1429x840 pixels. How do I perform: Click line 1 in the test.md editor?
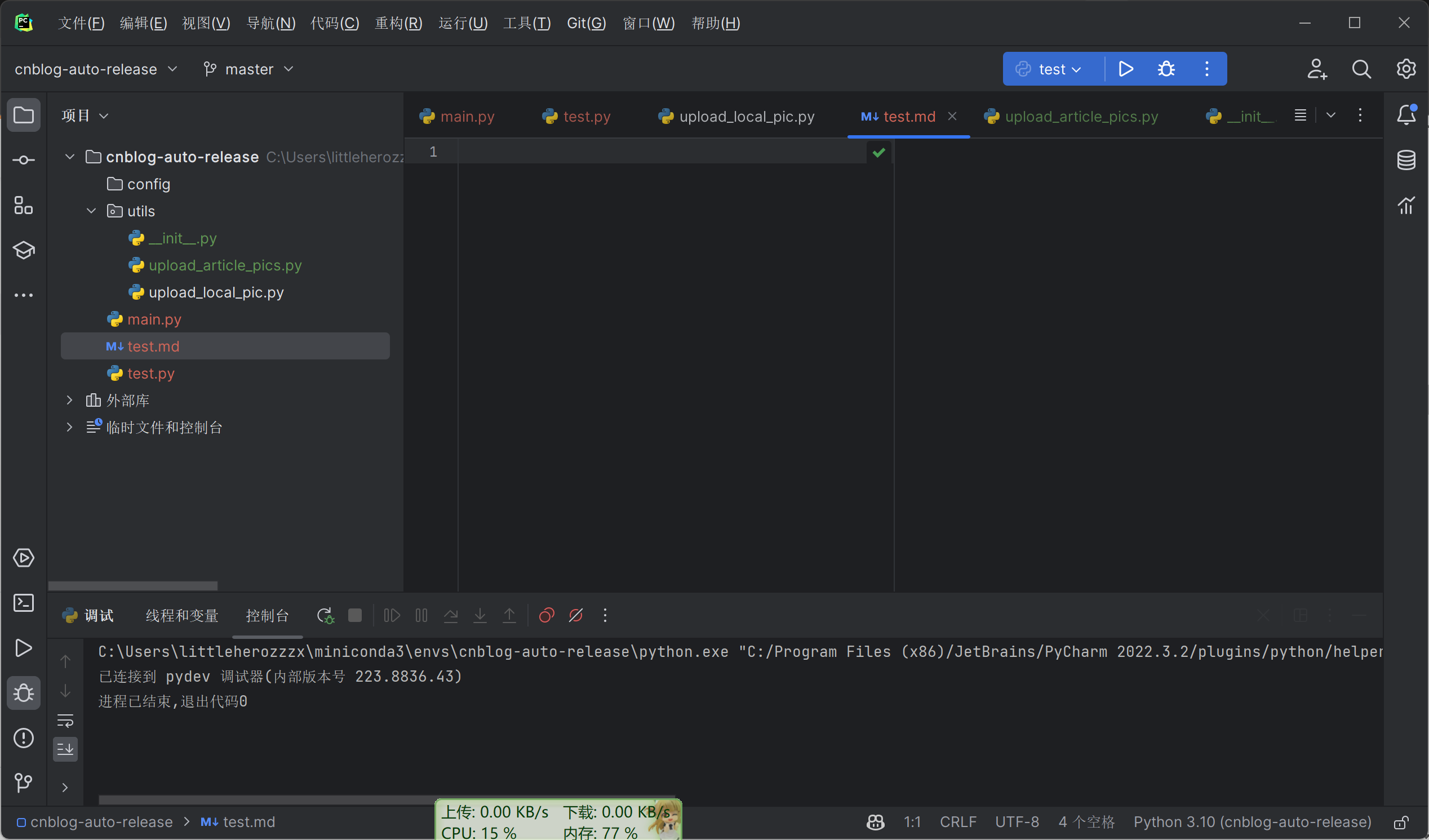pyautogui.click(x=662, y=152)
